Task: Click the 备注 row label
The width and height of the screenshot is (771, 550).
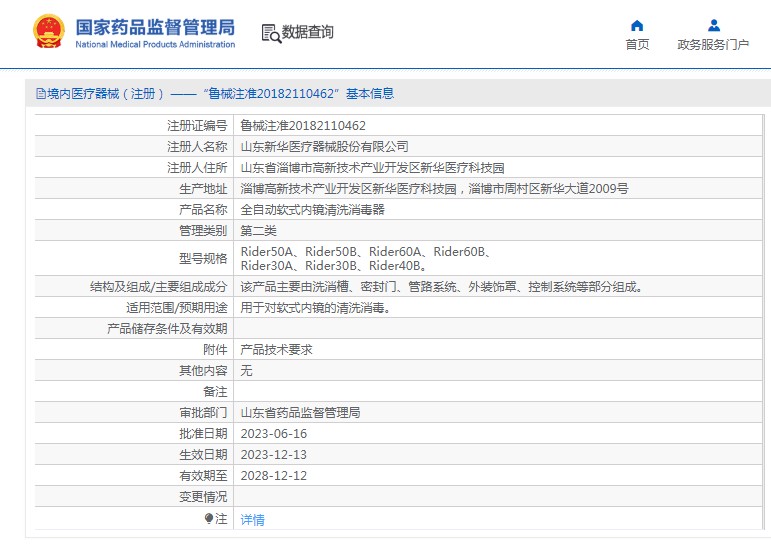Action: tap(215, 392)
